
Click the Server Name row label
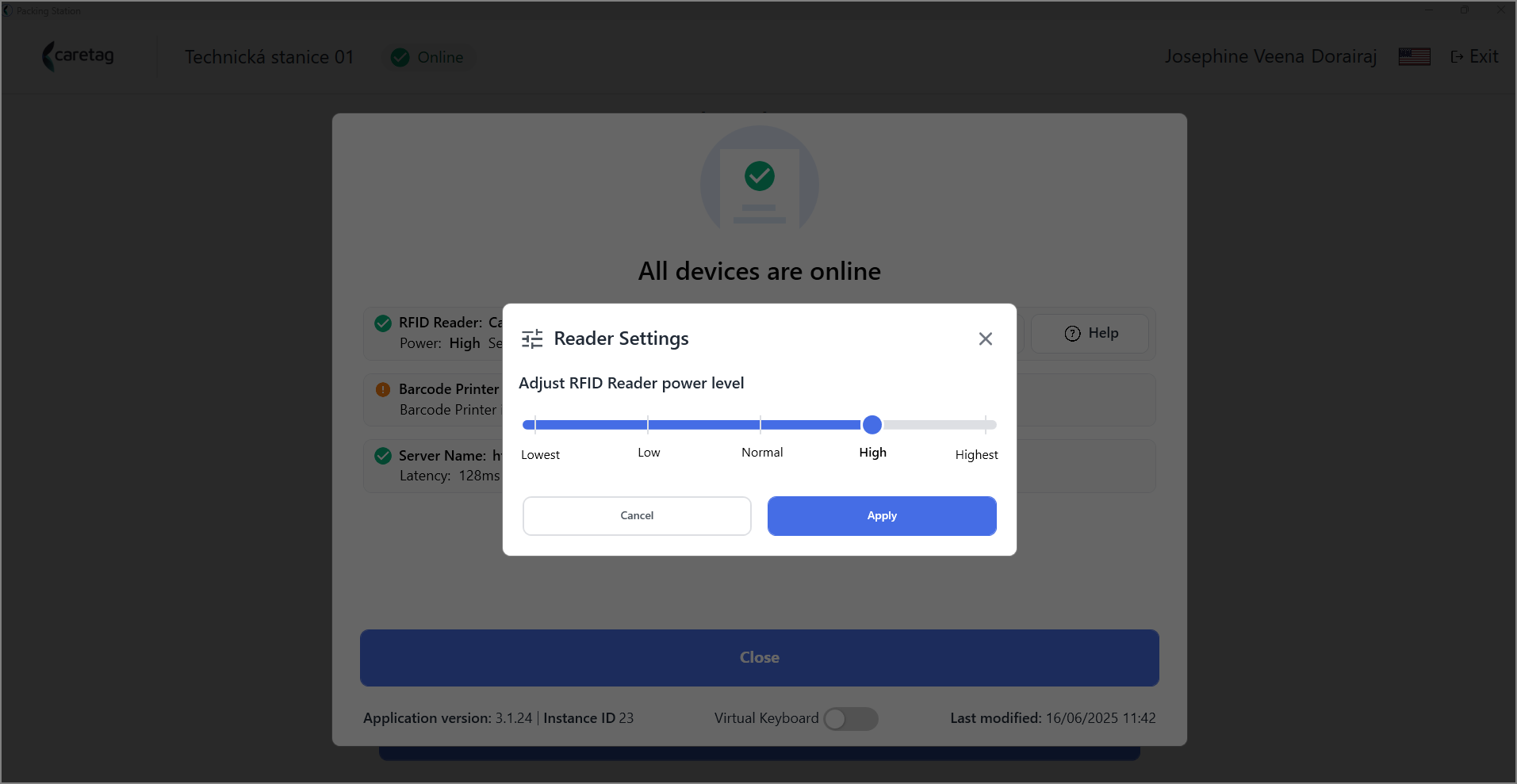click(442, 456)
